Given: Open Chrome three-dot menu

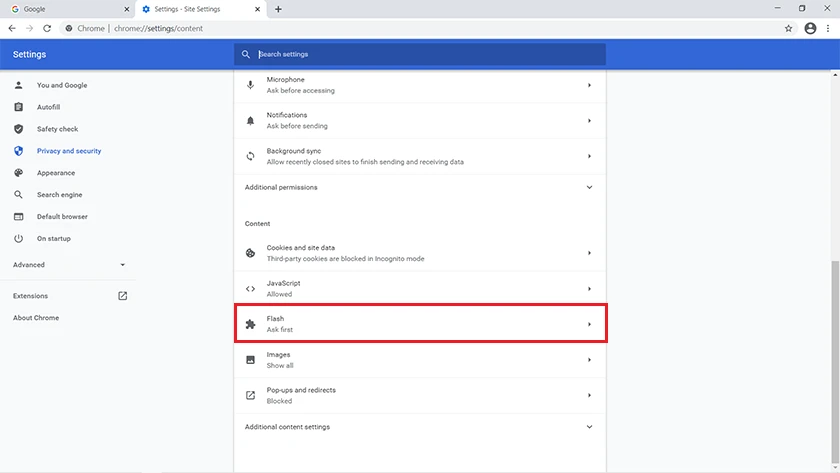Looking at the screenshot, I should click(828, 28).
